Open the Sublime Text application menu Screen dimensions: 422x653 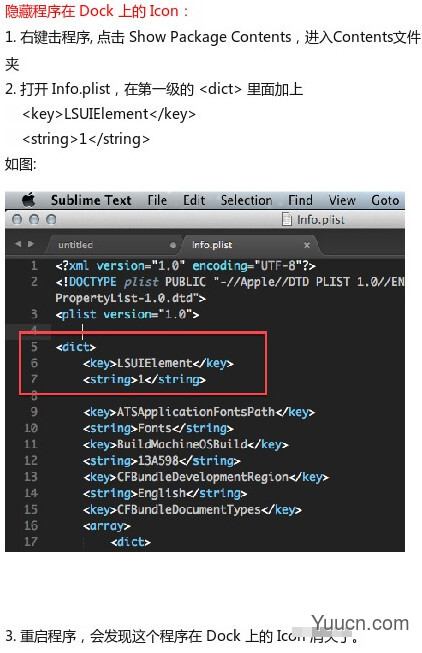tap(91, 200)
